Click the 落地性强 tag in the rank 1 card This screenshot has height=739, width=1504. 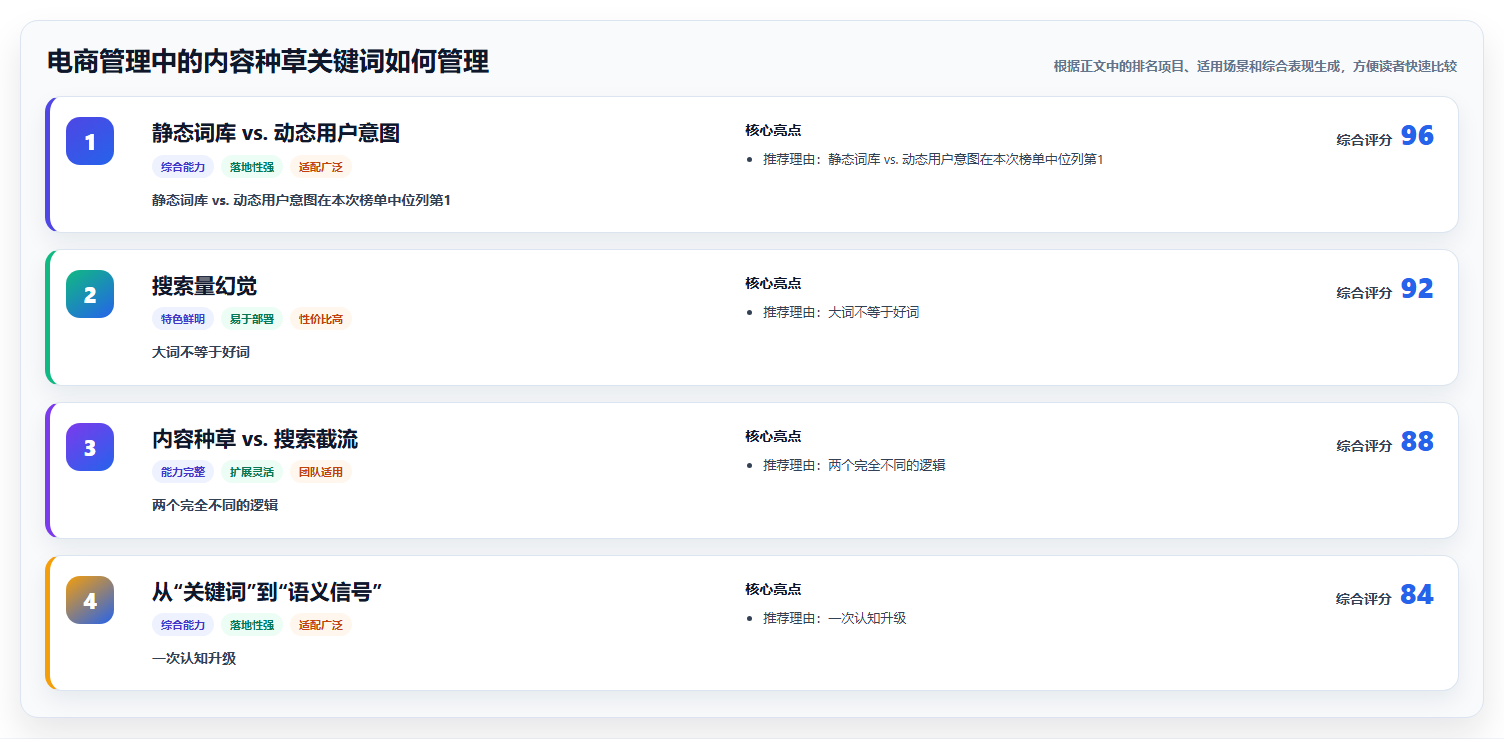[x=252, y=167]
